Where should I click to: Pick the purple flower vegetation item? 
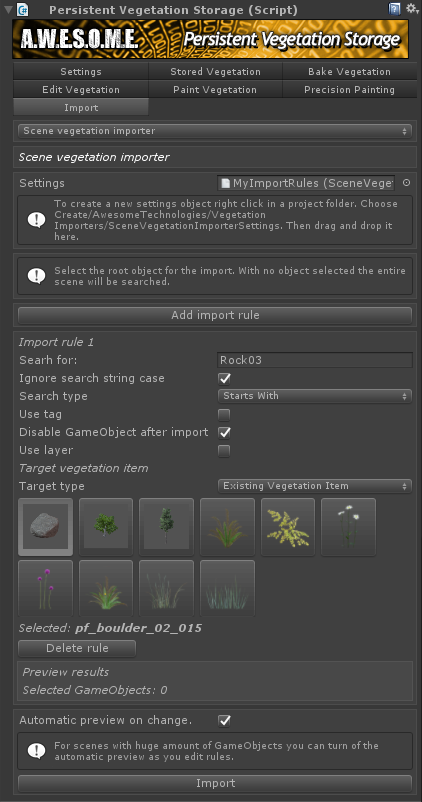coord(46,588)
